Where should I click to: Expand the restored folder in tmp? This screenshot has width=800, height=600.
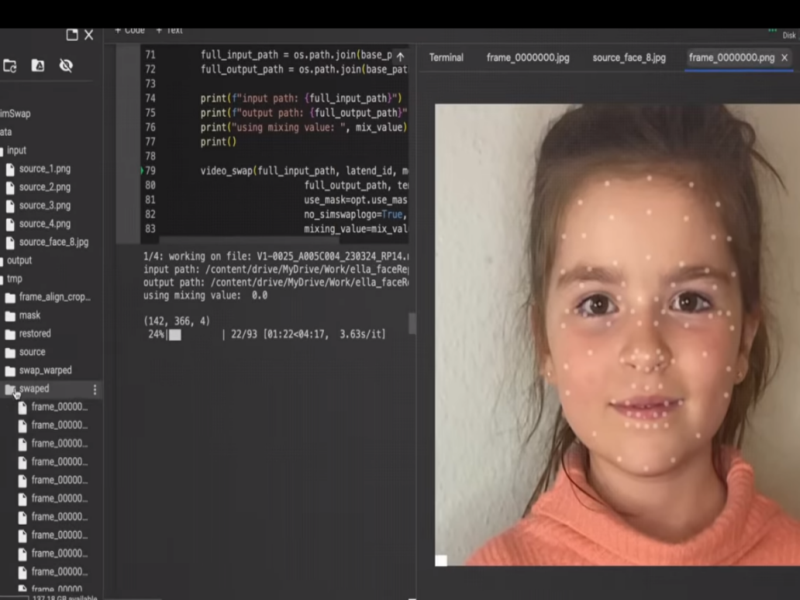click(34, 334)
